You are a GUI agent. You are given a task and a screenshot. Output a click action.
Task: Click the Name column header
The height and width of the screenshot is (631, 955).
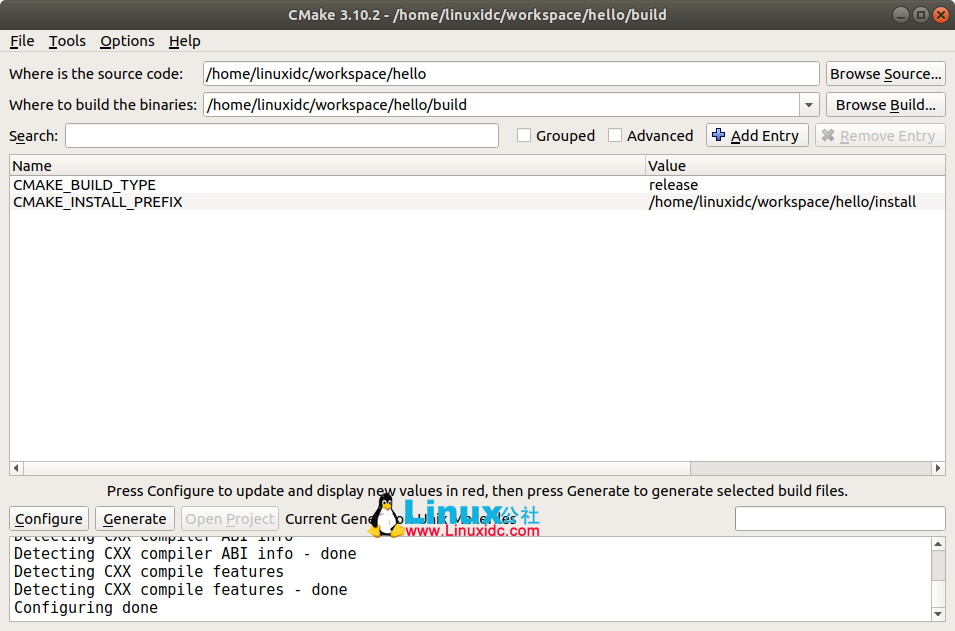click(x=327, y=166)
